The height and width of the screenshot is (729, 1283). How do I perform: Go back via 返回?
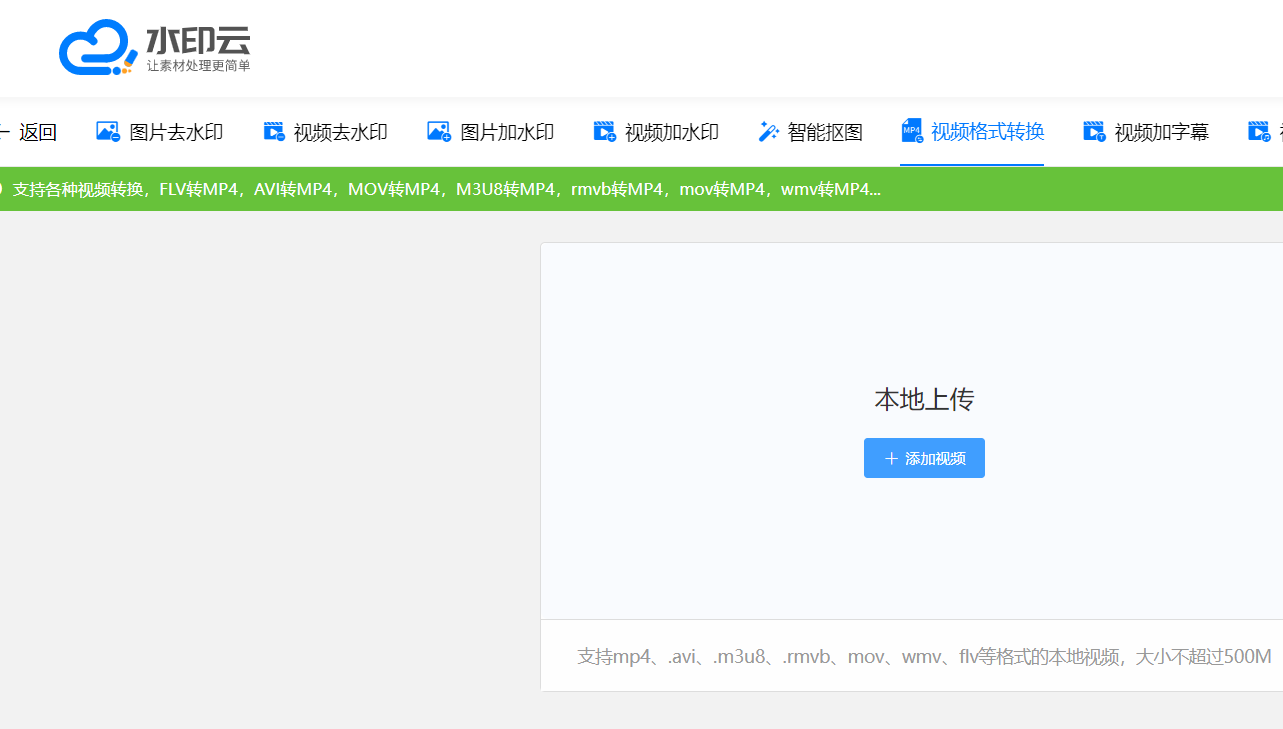[29, 132]
